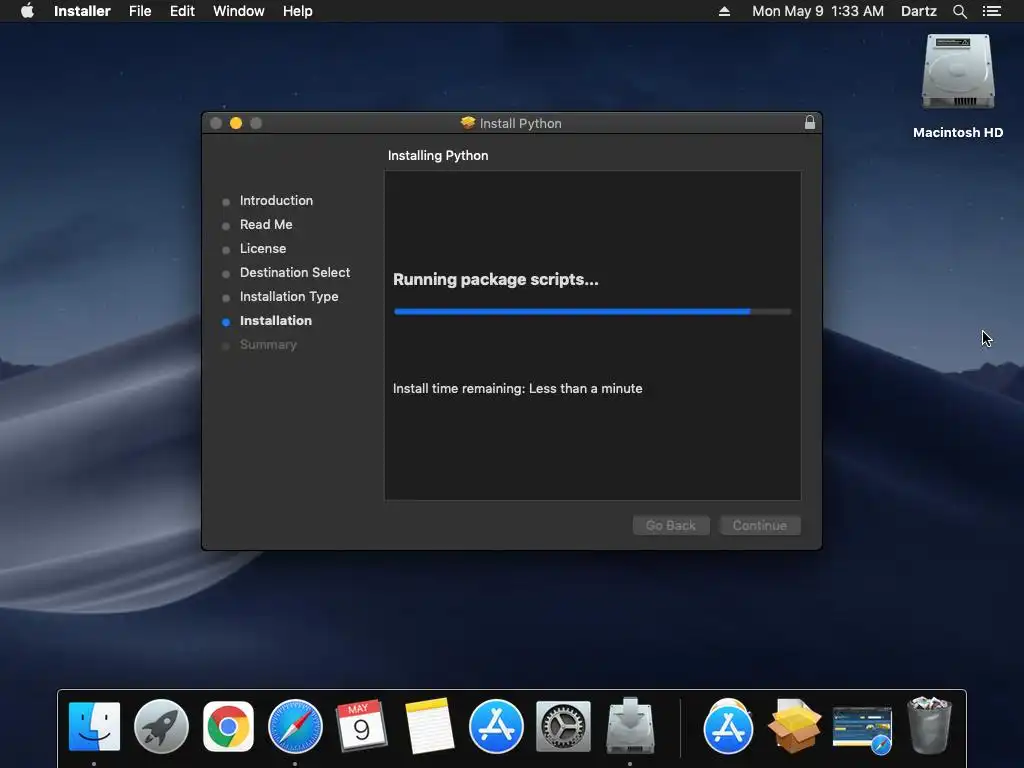Select the Installation step
The width and height of the screenshot is (1024, 768).
[x=276, y=321]
